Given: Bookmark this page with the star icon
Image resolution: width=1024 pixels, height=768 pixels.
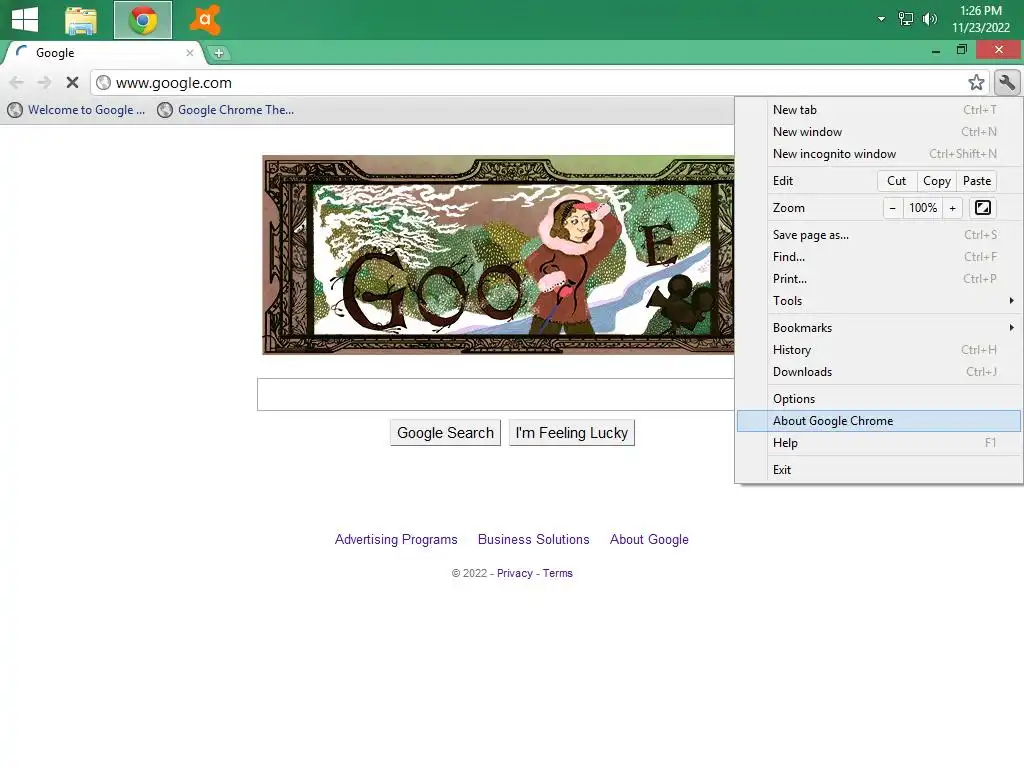Looking at the screenshot, I should [x=976, y=83].
